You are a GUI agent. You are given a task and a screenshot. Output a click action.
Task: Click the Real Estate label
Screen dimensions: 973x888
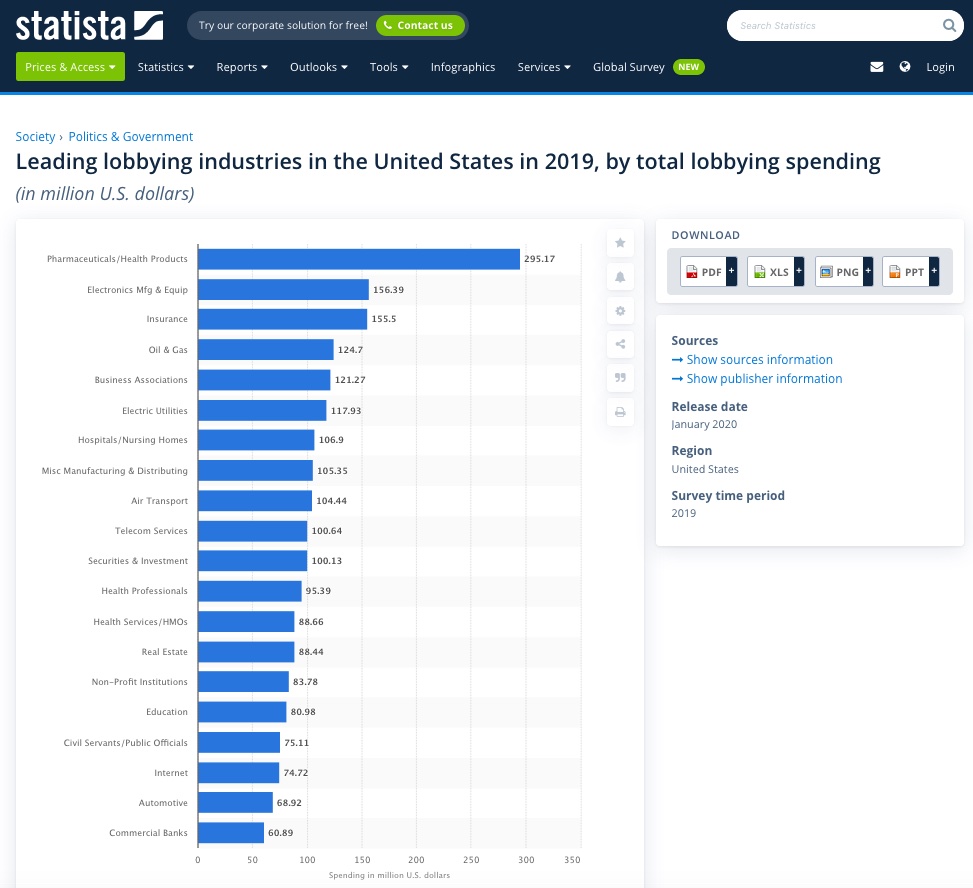coord(164,652)
